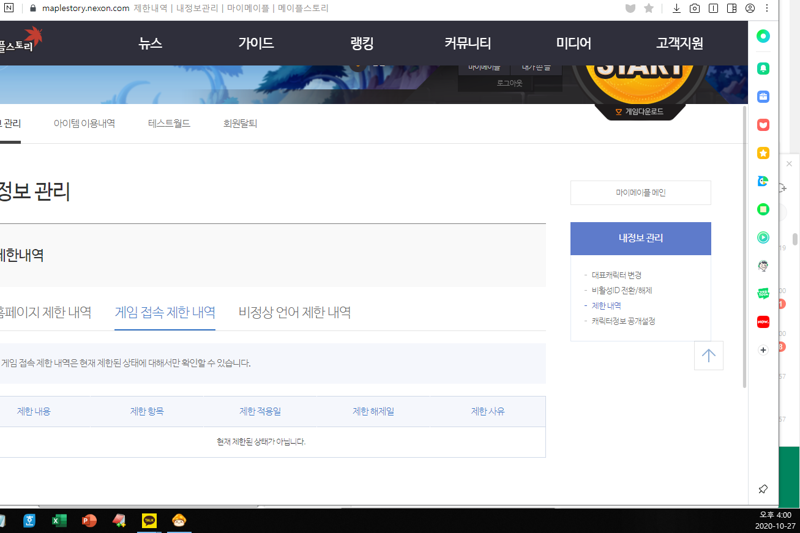The width and height of the screenshot is (800, 533).
Task: Click the MapleStory logo
Action: click(x=20, y=41)
